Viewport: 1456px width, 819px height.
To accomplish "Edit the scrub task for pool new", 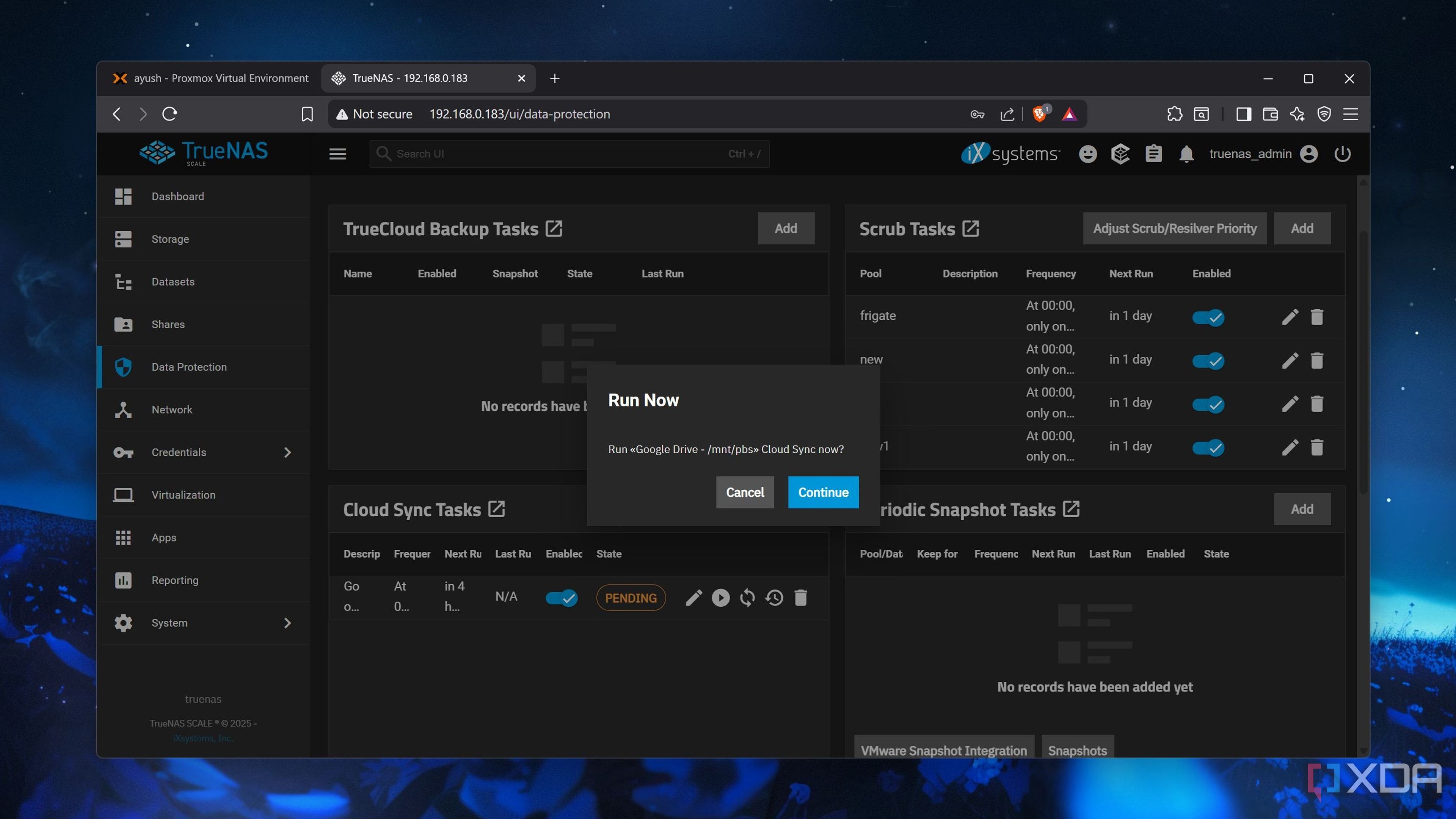I will 1289,360.
